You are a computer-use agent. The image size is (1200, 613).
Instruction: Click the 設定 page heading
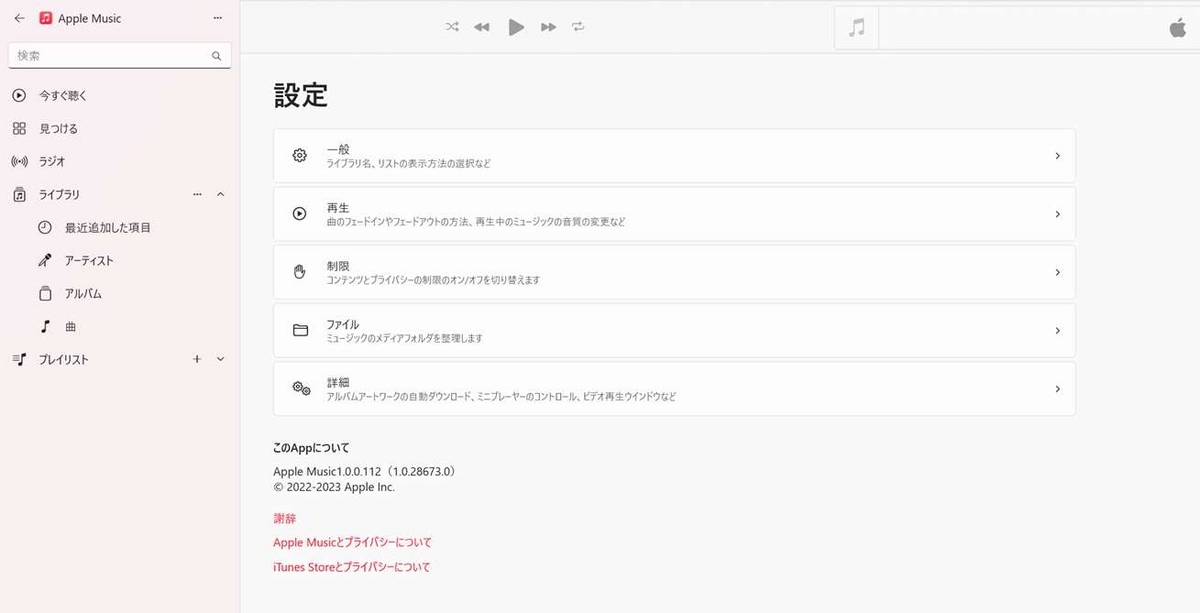301,95
